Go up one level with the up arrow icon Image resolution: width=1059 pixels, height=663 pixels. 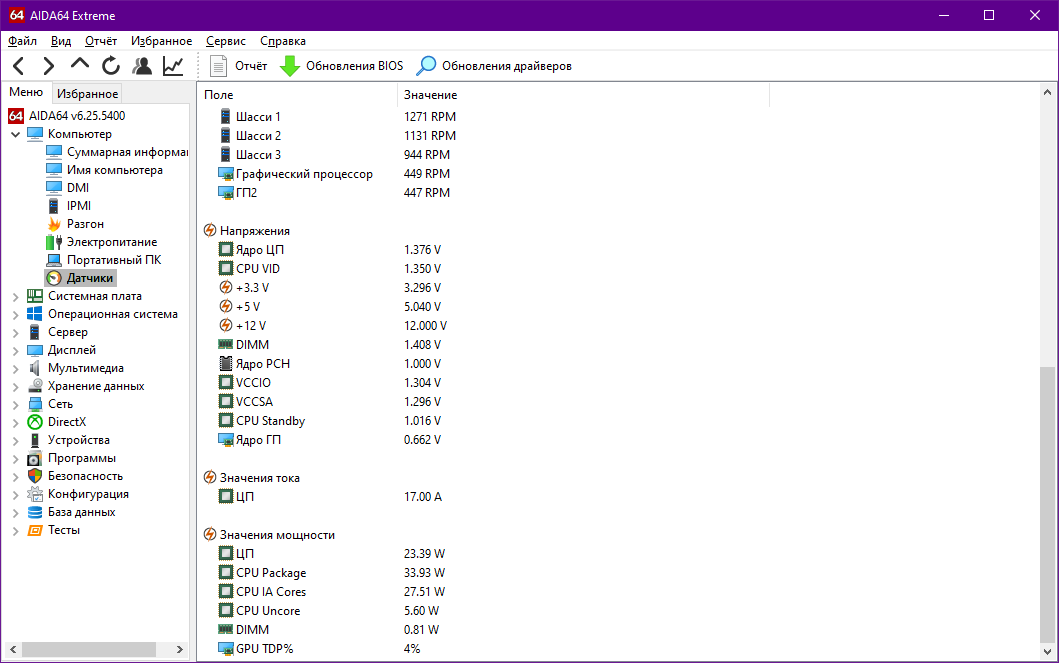click(80, 64)
